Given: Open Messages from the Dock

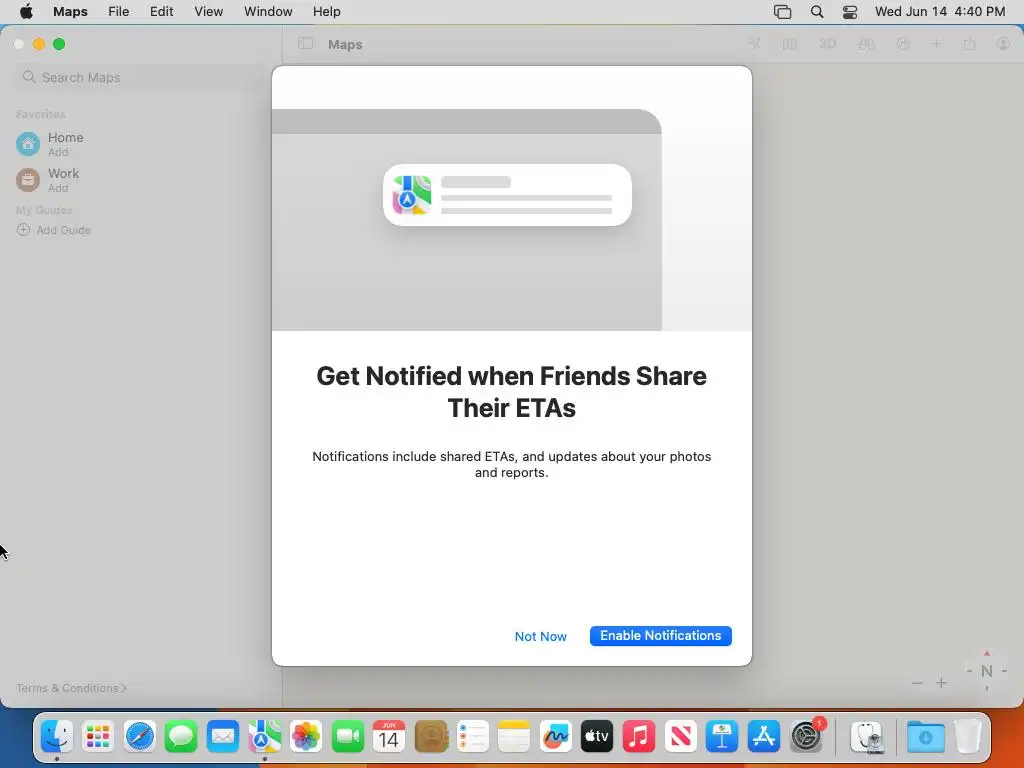Looking at the screenshot, I should coord(181,737).
